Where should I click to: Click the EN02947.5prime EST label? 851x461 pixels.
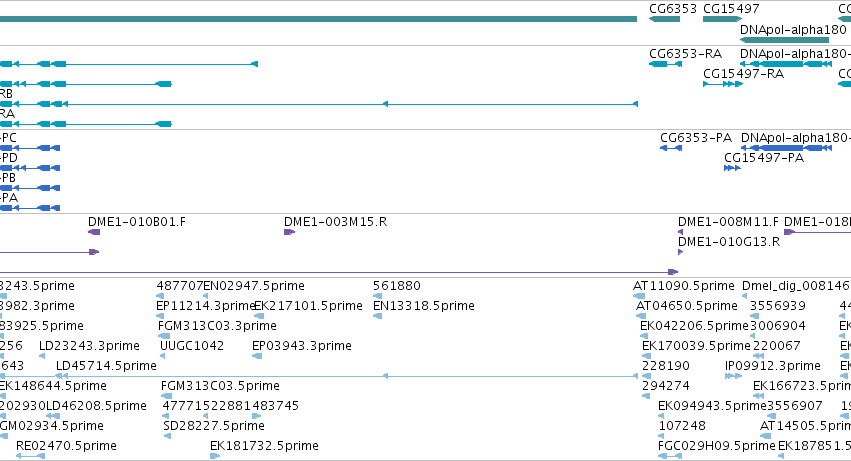point(254,286)
